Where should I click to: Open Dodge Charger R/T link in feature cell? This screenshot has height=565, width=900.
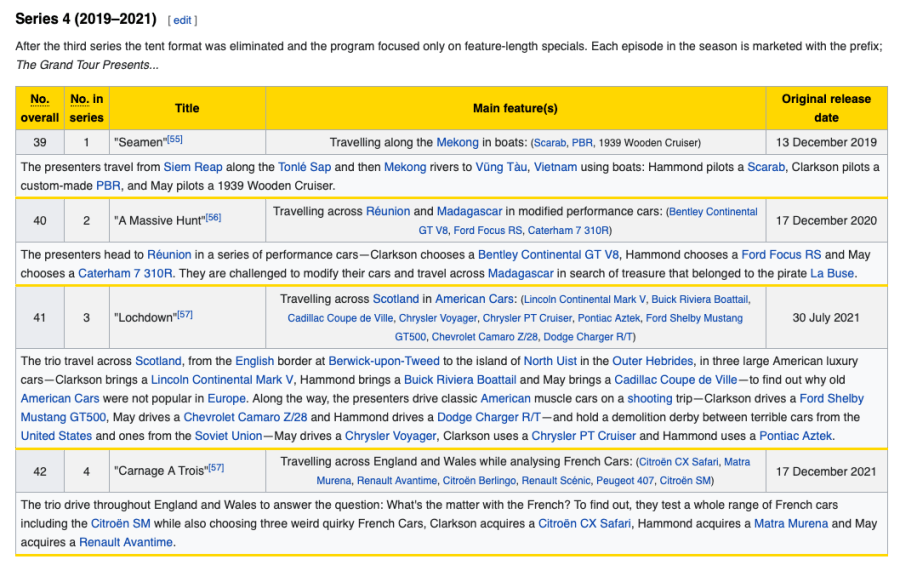[588, 337]
